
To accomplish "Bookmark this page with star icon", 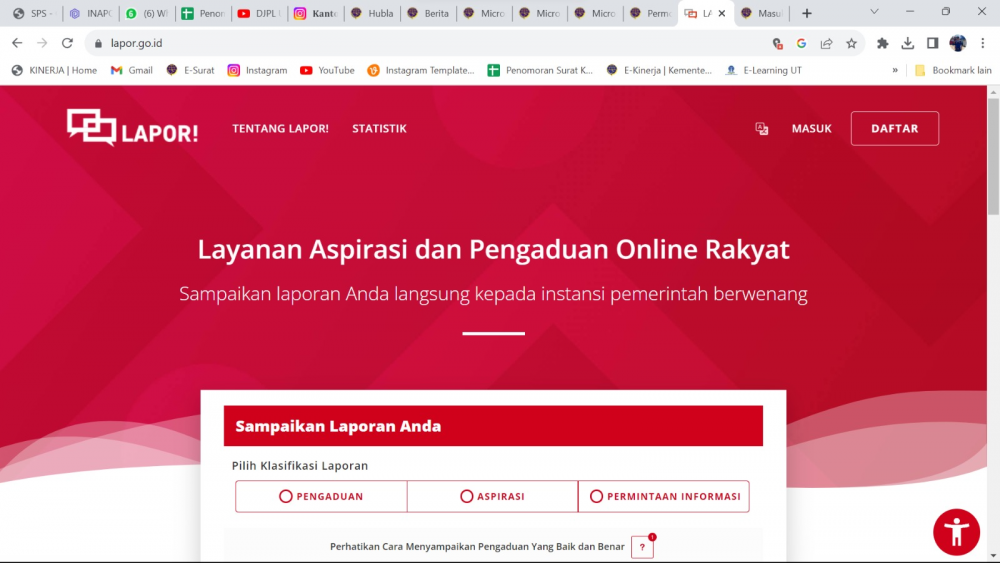I will pyautogui.click(x=851, y=43).
